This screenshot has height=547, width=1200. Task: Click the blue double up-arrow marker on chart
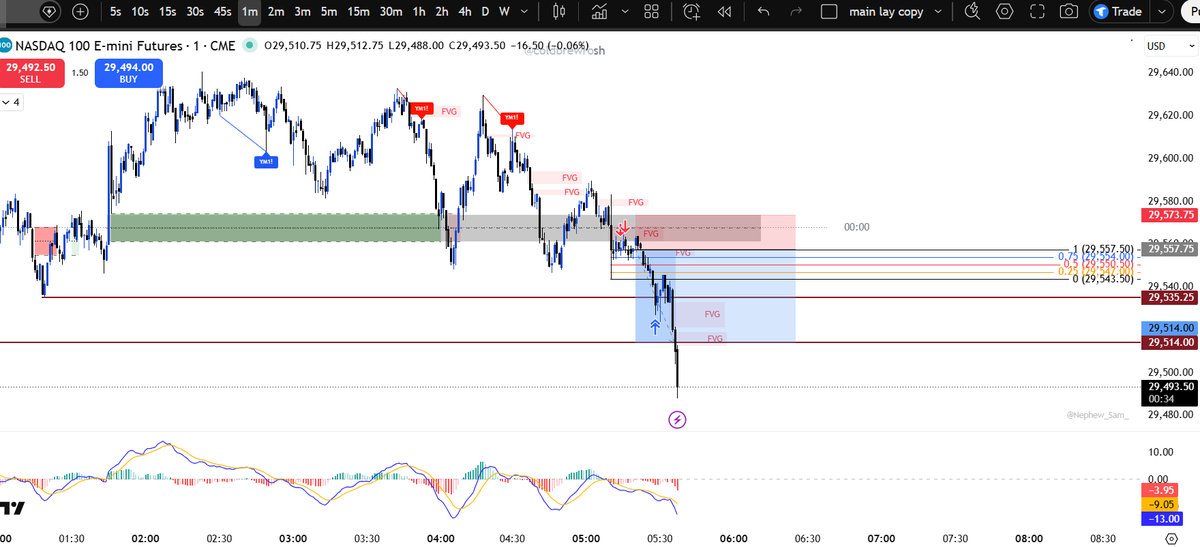pyautogui.click(x=655, y=324)
